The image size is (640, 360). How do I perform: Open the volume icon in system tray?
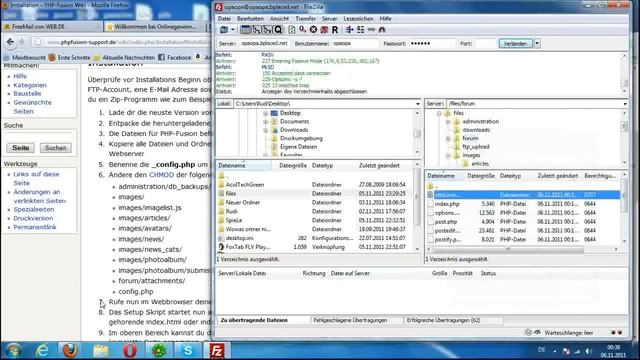(588, 351)
